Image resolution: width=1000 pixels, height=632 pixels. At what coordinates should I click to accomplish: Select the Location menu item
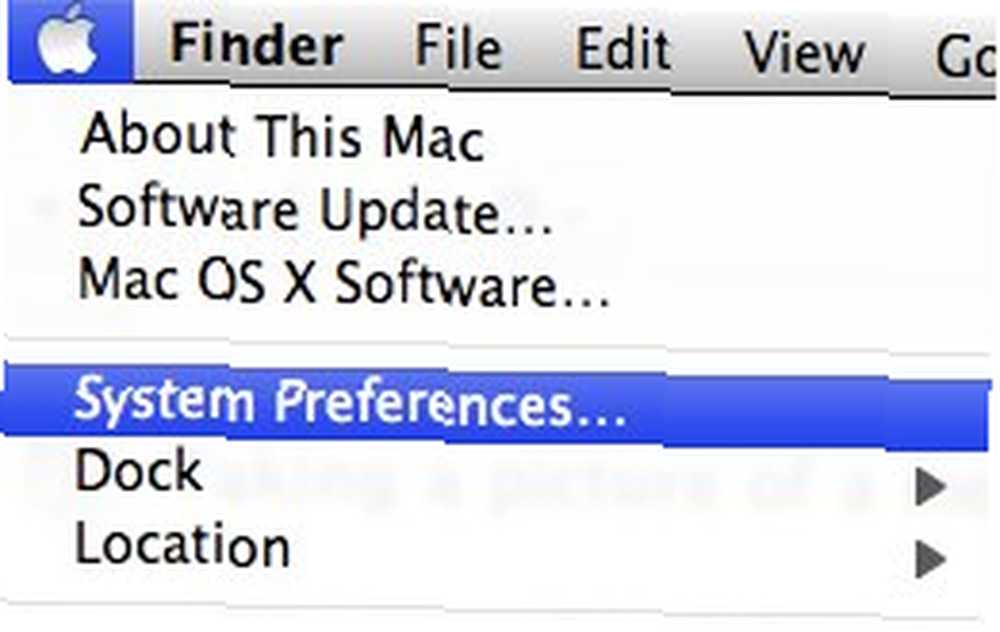pos(182,544)
